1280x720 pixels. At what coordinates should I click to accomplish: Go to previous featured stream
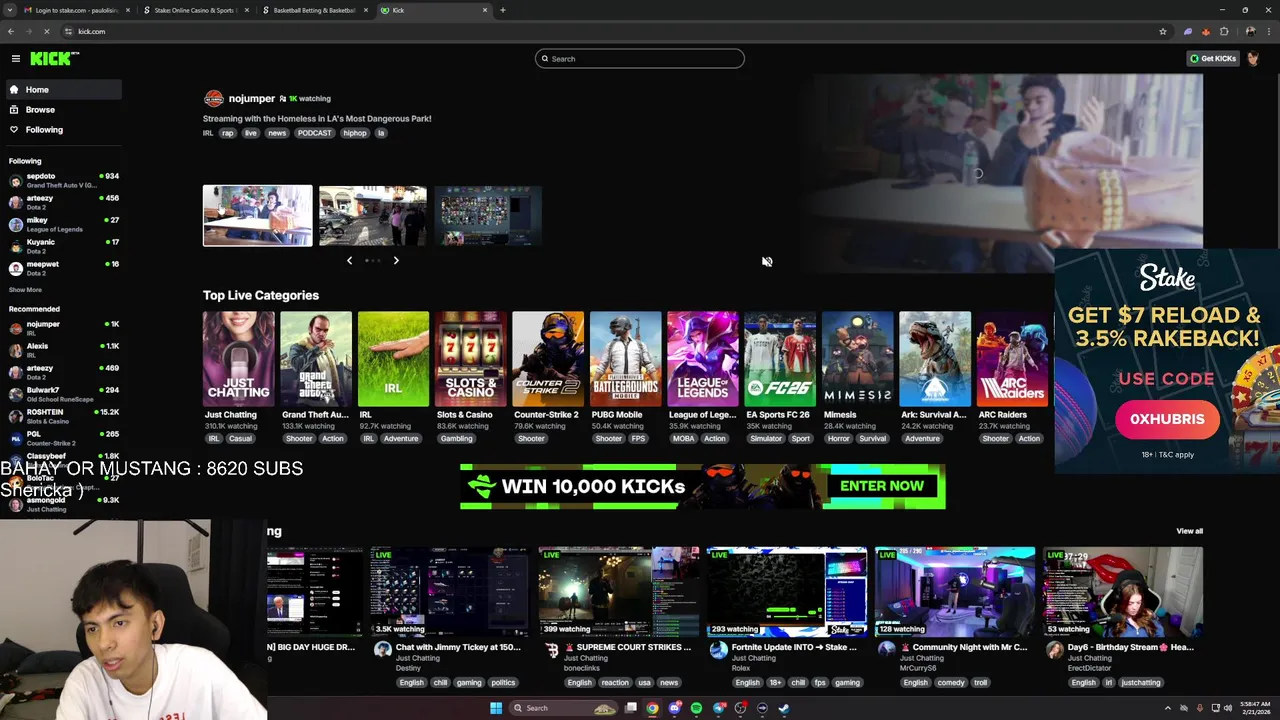click(x=349, y=261)
